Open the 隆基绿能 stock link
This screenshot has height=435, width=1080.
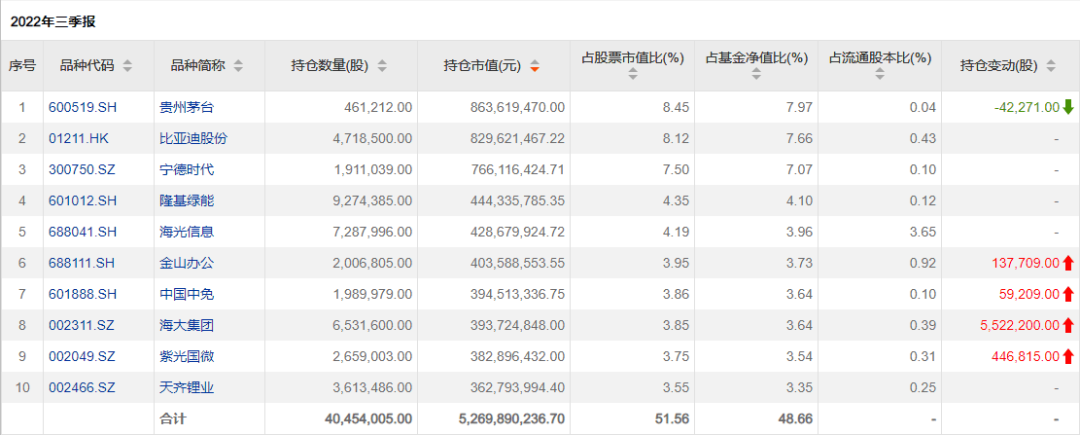(x=187, y=201)
